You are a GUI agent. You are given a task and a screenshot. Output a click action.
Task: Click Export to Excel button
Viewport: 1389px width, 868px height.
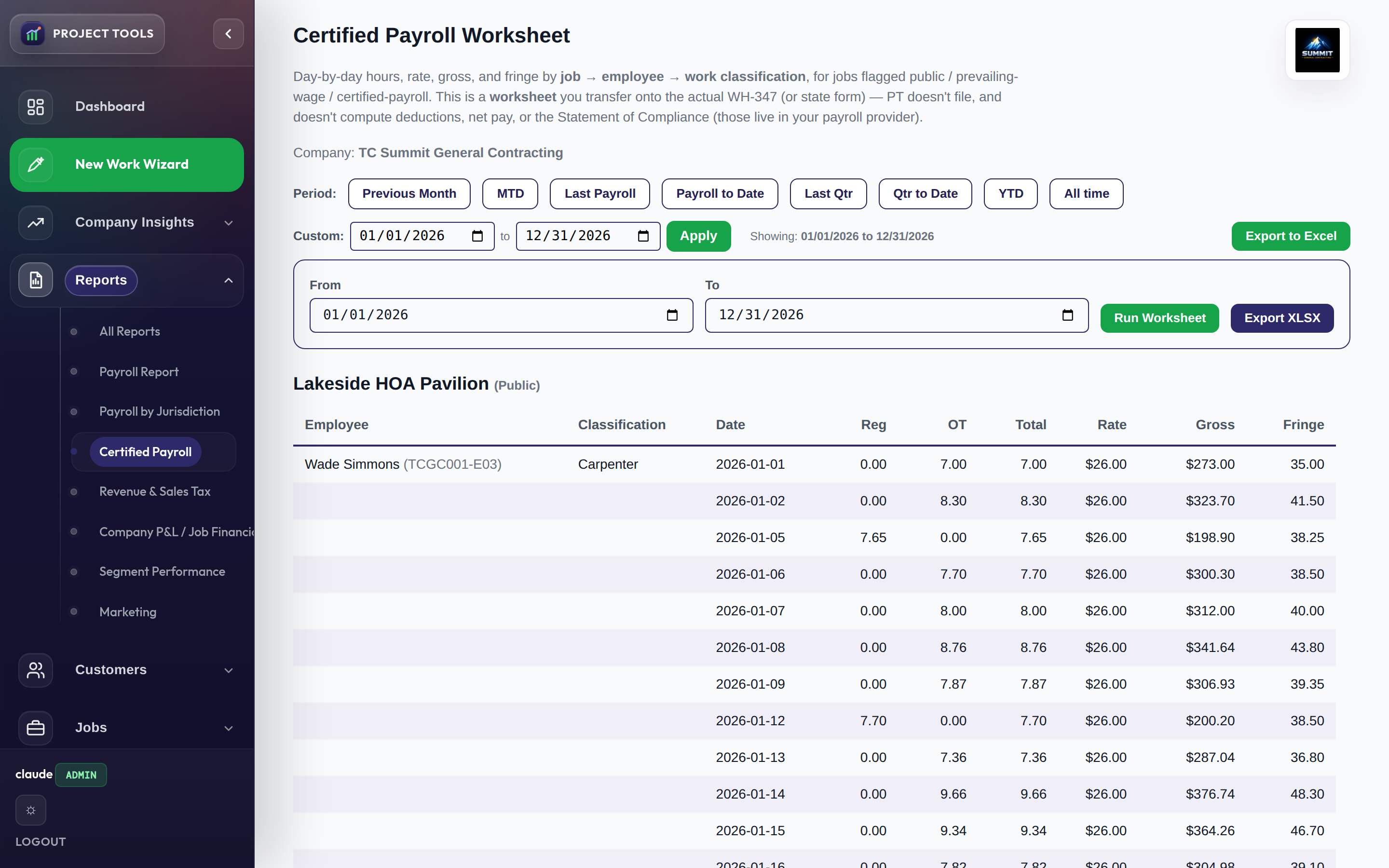point(1291,236)
